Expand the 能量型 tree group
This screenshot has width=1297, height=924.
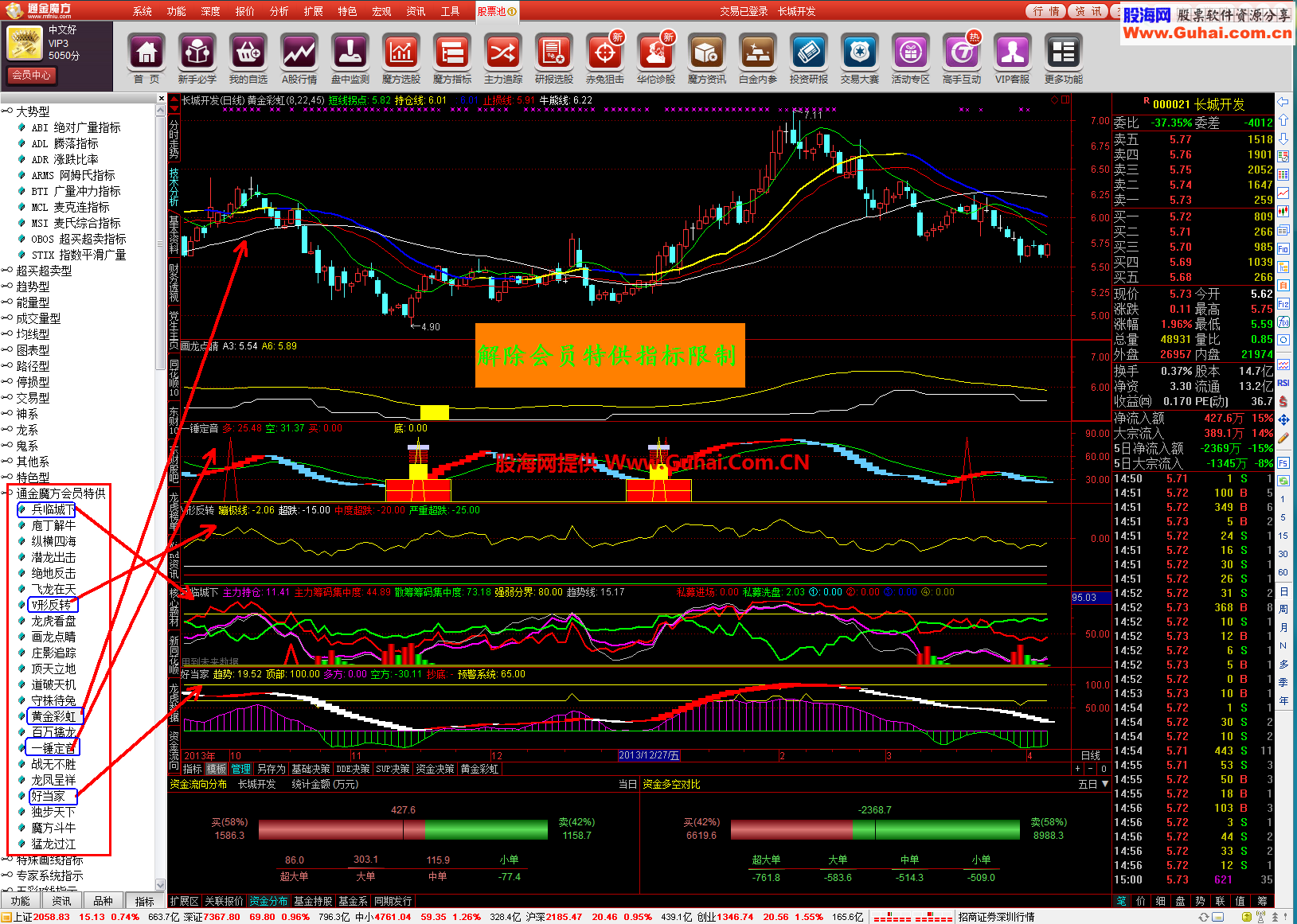pyautogui.click(x=7, y=302)
